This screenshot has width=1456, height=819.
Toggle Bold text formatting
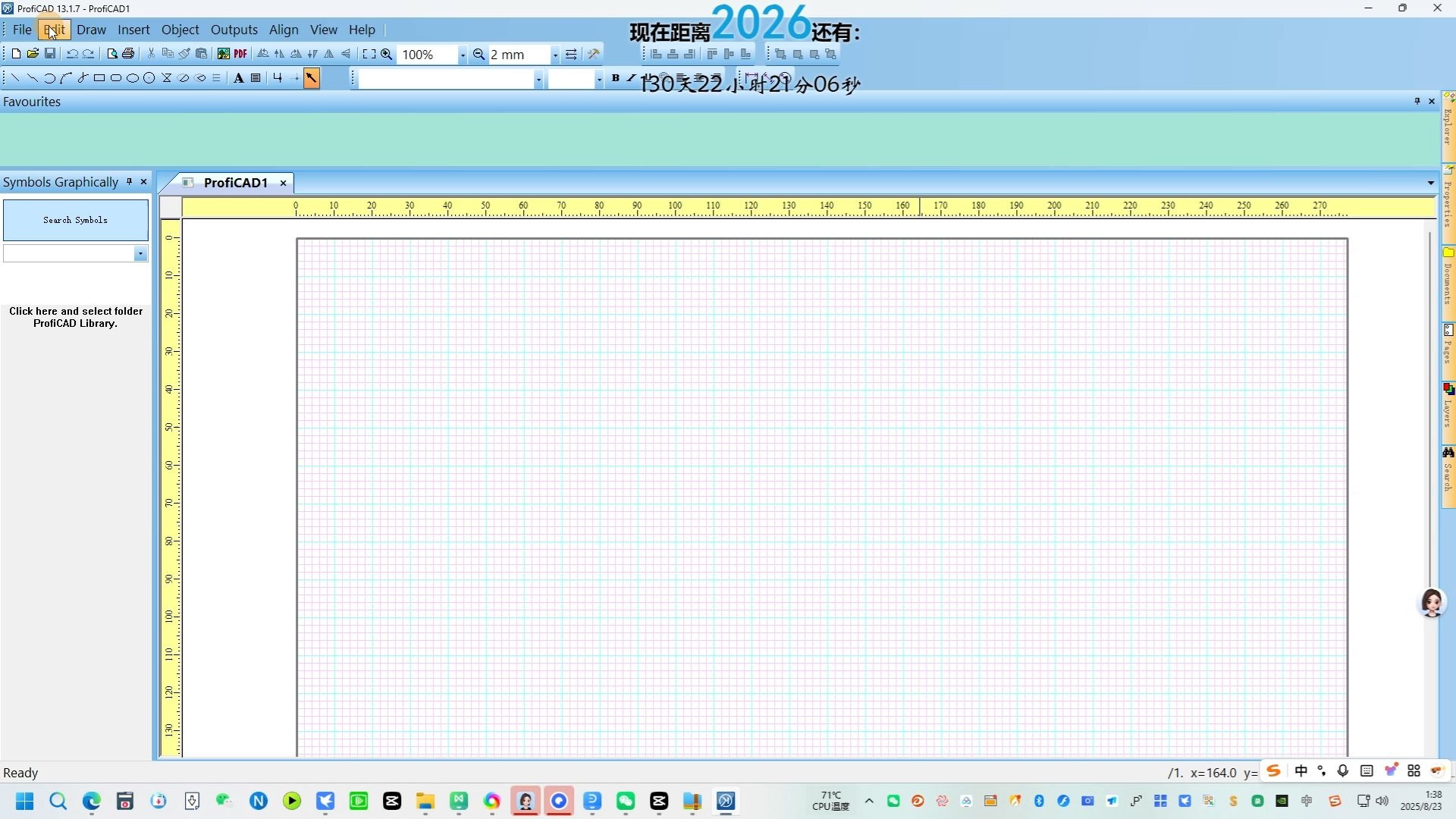click(615, 77)
